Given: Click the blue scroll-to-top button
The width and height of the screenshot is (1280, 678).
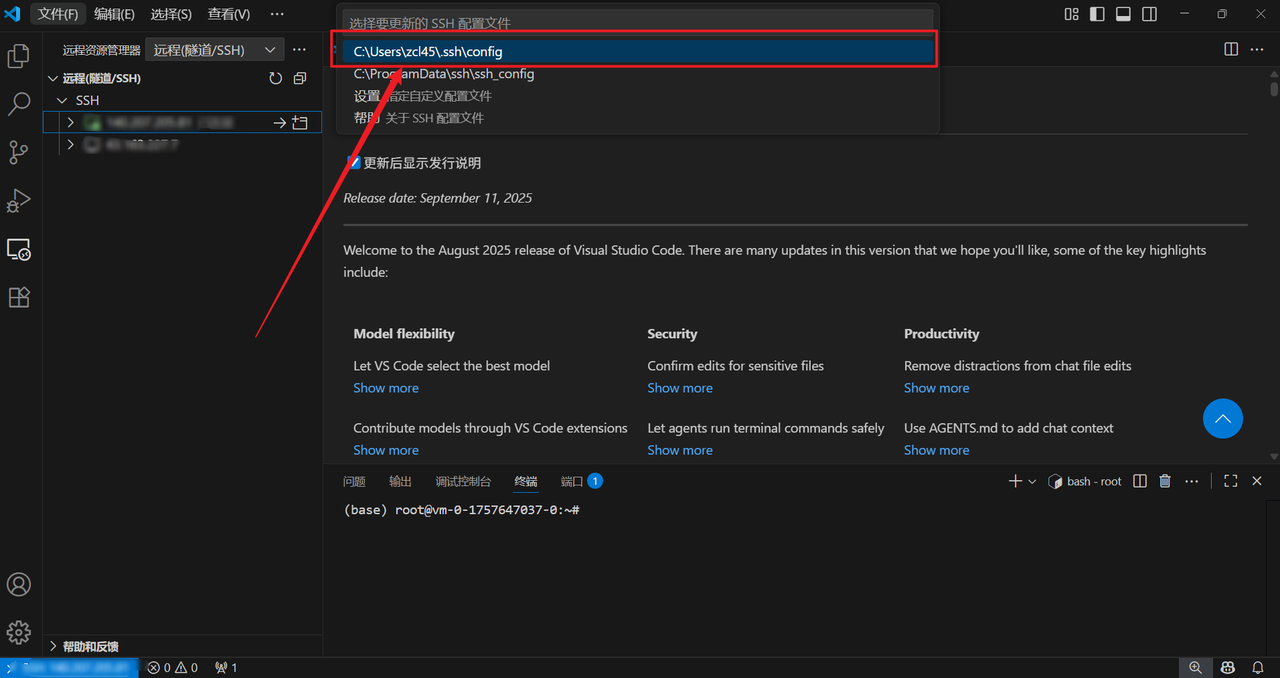Looking at the screenshot, I should click(x=1222, y=419).
